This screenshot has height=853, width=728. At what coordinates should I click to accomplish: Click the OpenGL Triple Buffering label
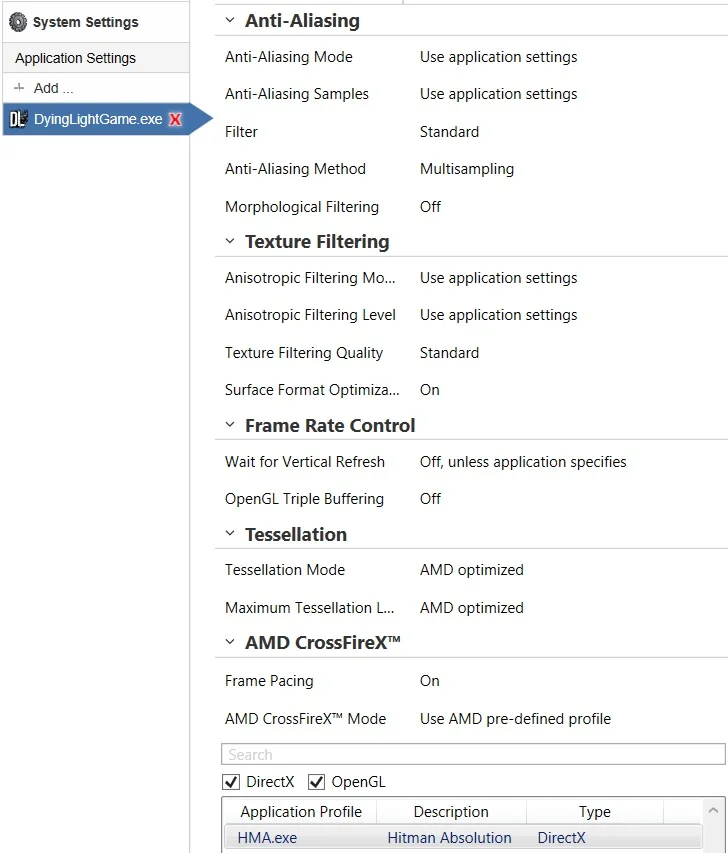(x=304, y=499)
